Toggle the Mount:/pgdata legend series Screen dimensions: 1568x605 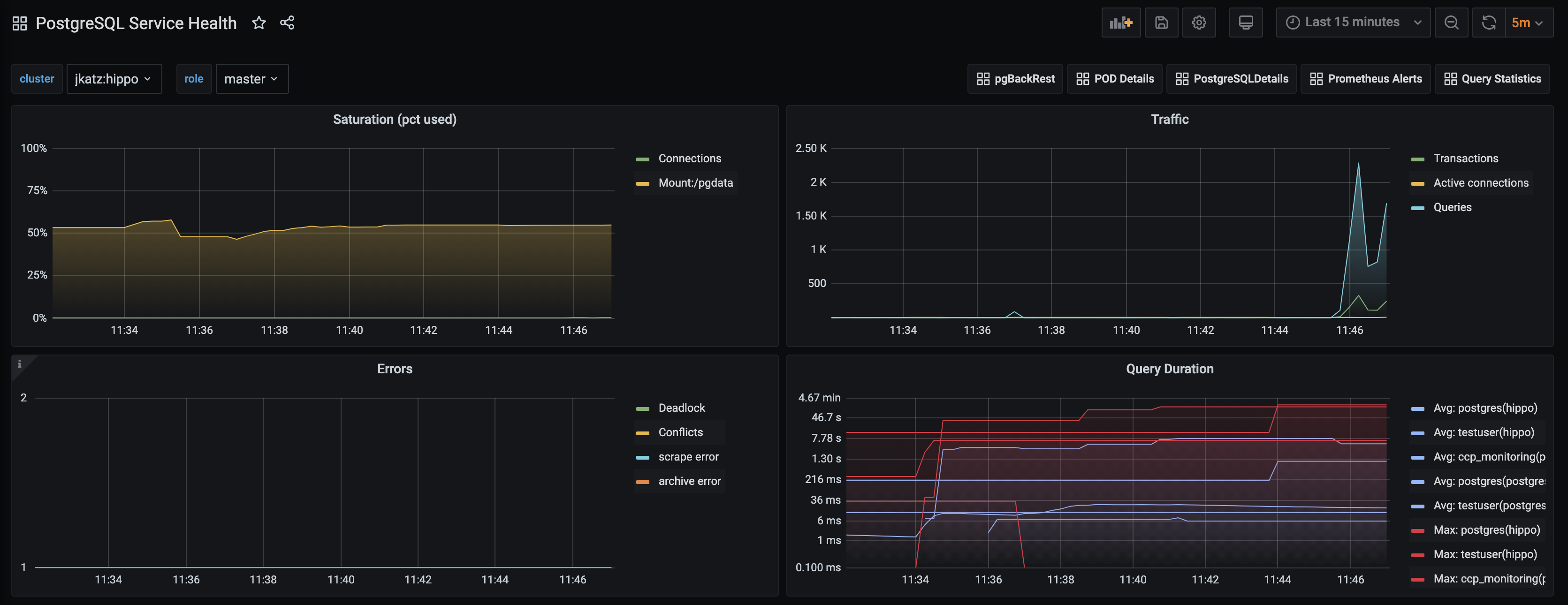click(695, 182)
